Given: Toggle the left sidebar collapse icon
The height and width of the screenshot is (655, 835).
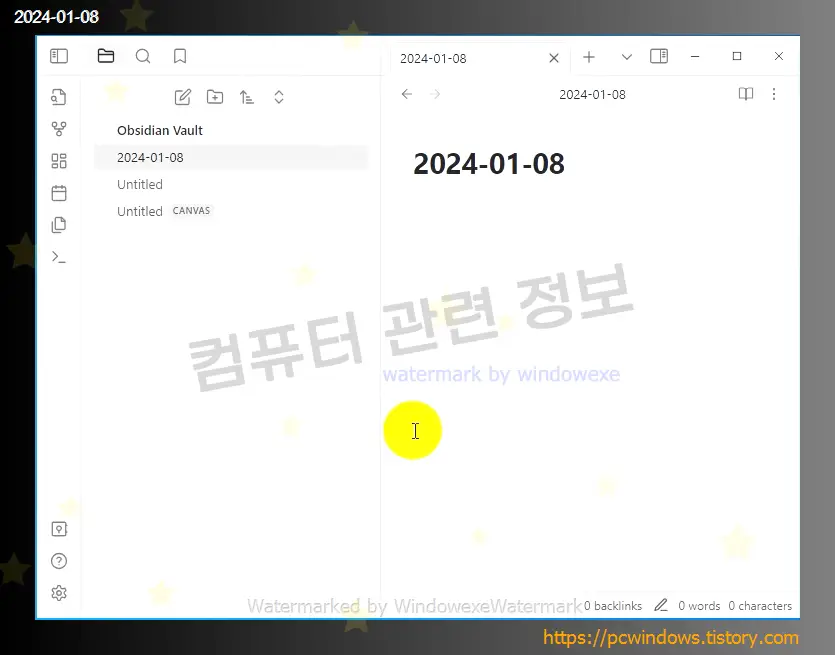Looking at the screenshot, I should (x=59, y=56).
